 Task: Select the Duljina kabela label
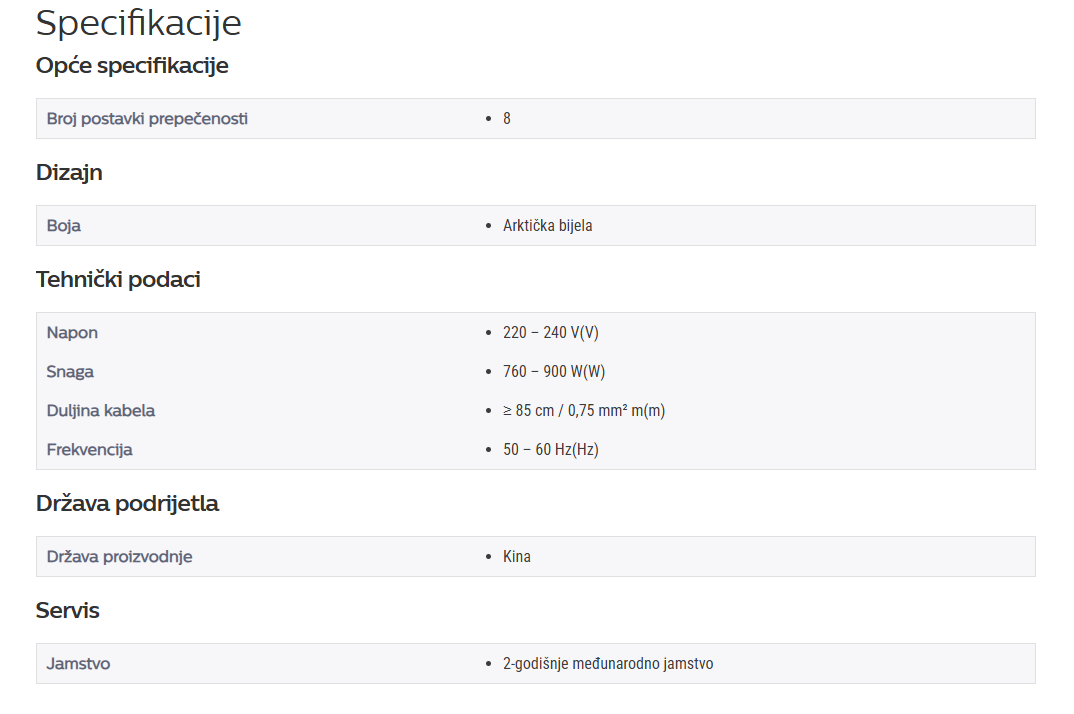click(x=101, y=410)
